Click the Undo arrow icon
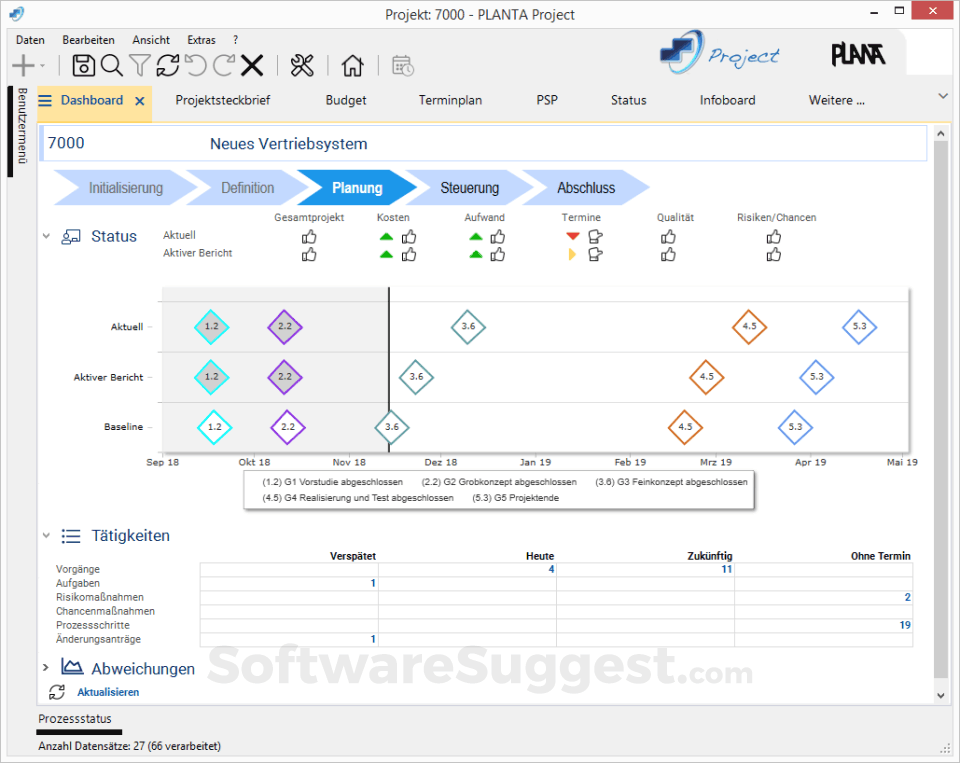The height and width of the screenshot is (763, 960). coord(196,65)
